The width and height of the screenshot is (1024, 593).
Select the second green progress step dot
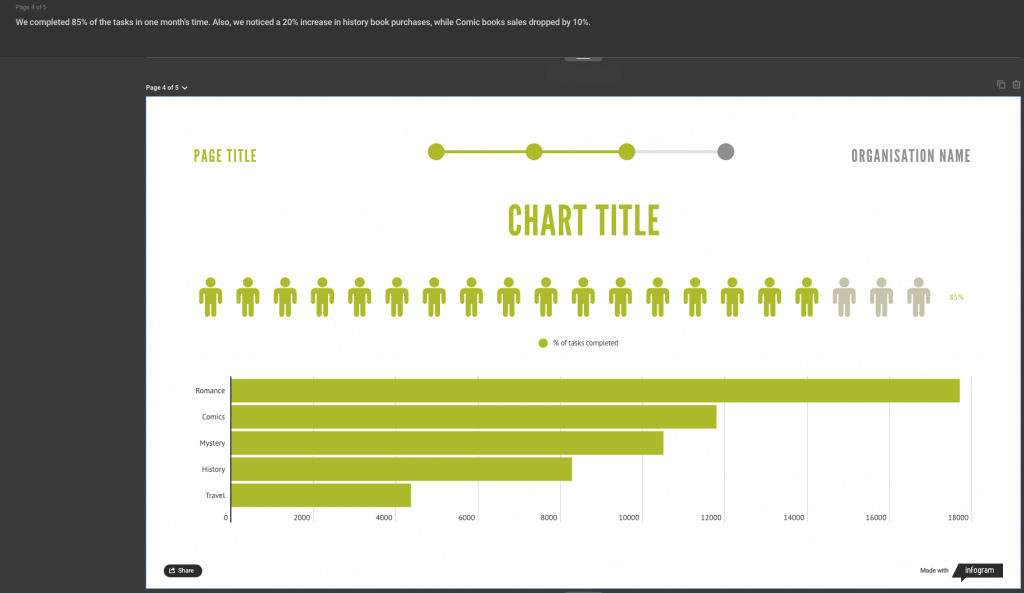pos(534,152)
